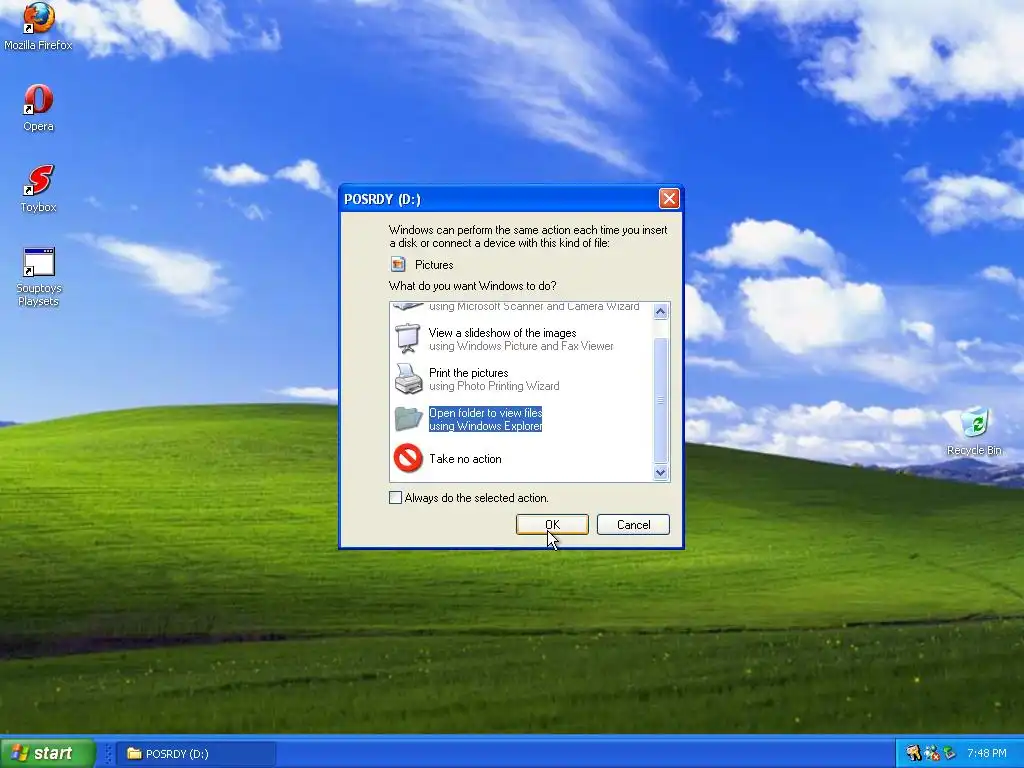Select the Souptoys Playsets desktop shortcut

[39, 277]
